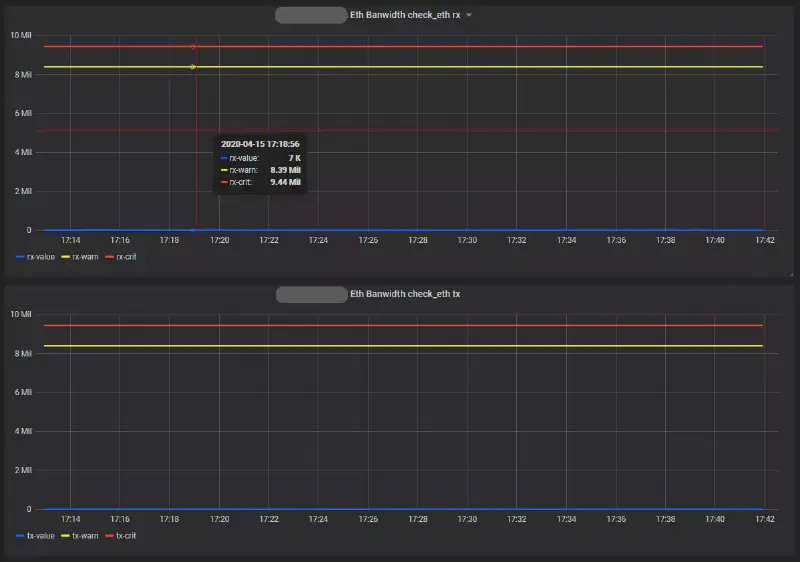Click the tx-crit legend label

tap(127, 536)
